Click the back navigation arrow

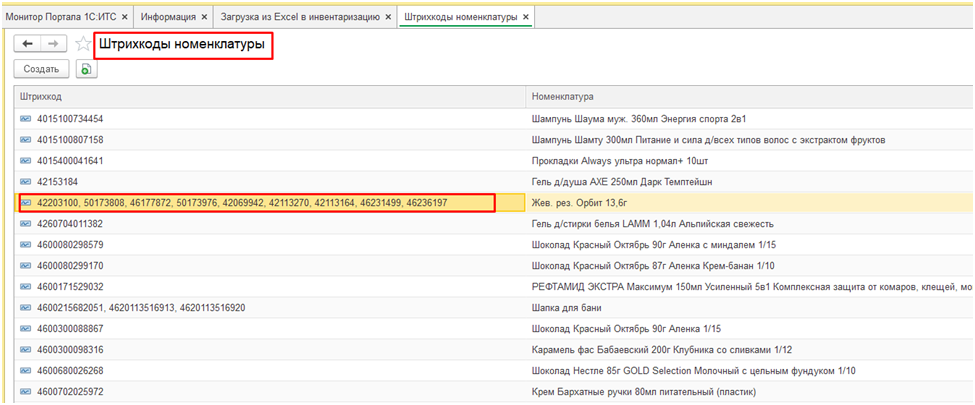27,44
